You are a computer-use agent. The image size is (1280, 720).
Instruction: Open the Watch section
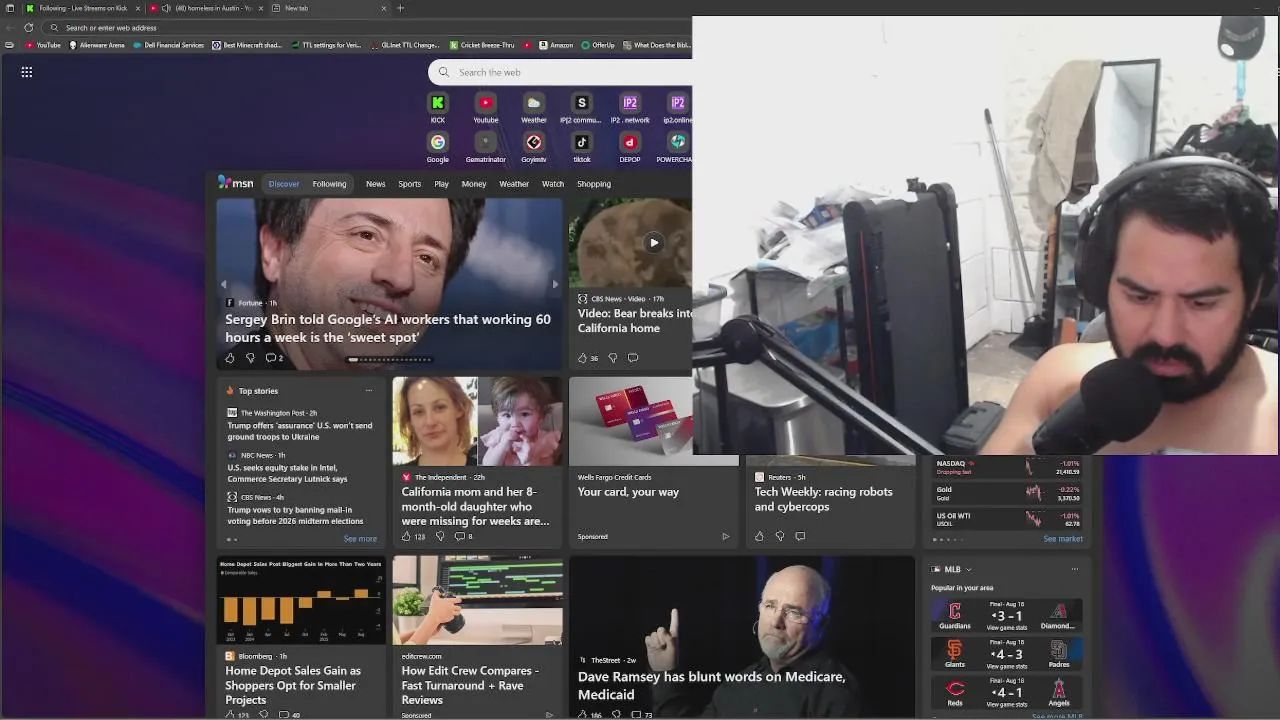(x=553, y=184)
